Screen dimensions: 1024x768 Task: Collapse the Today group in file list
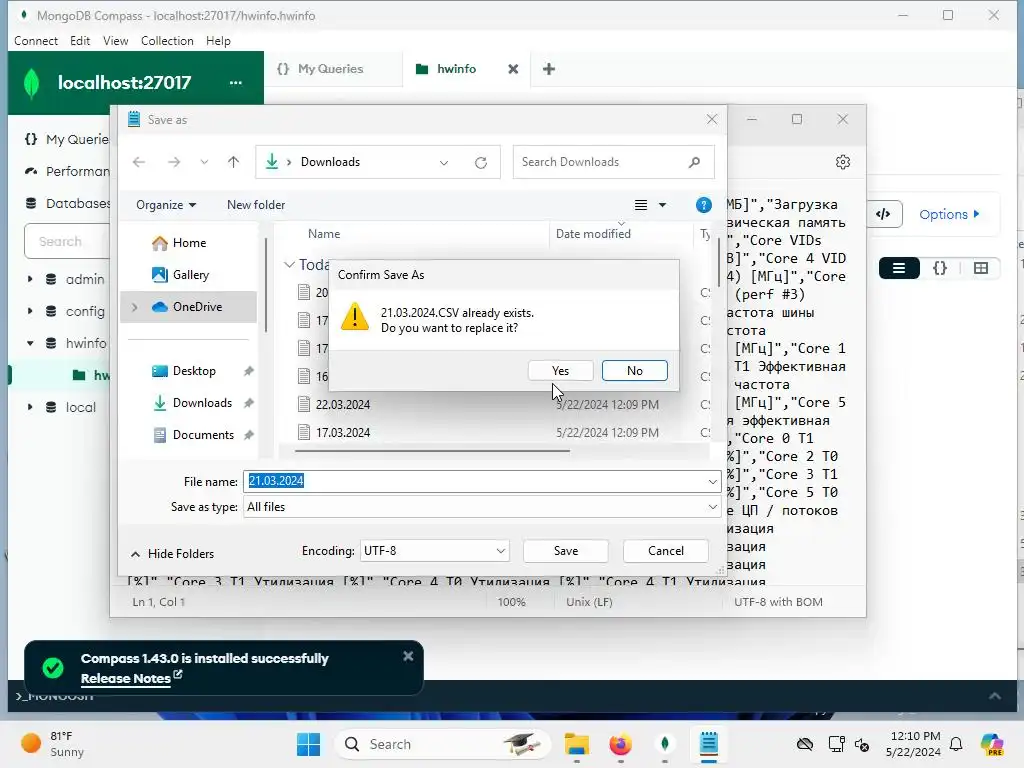click(x=289, y=264)
